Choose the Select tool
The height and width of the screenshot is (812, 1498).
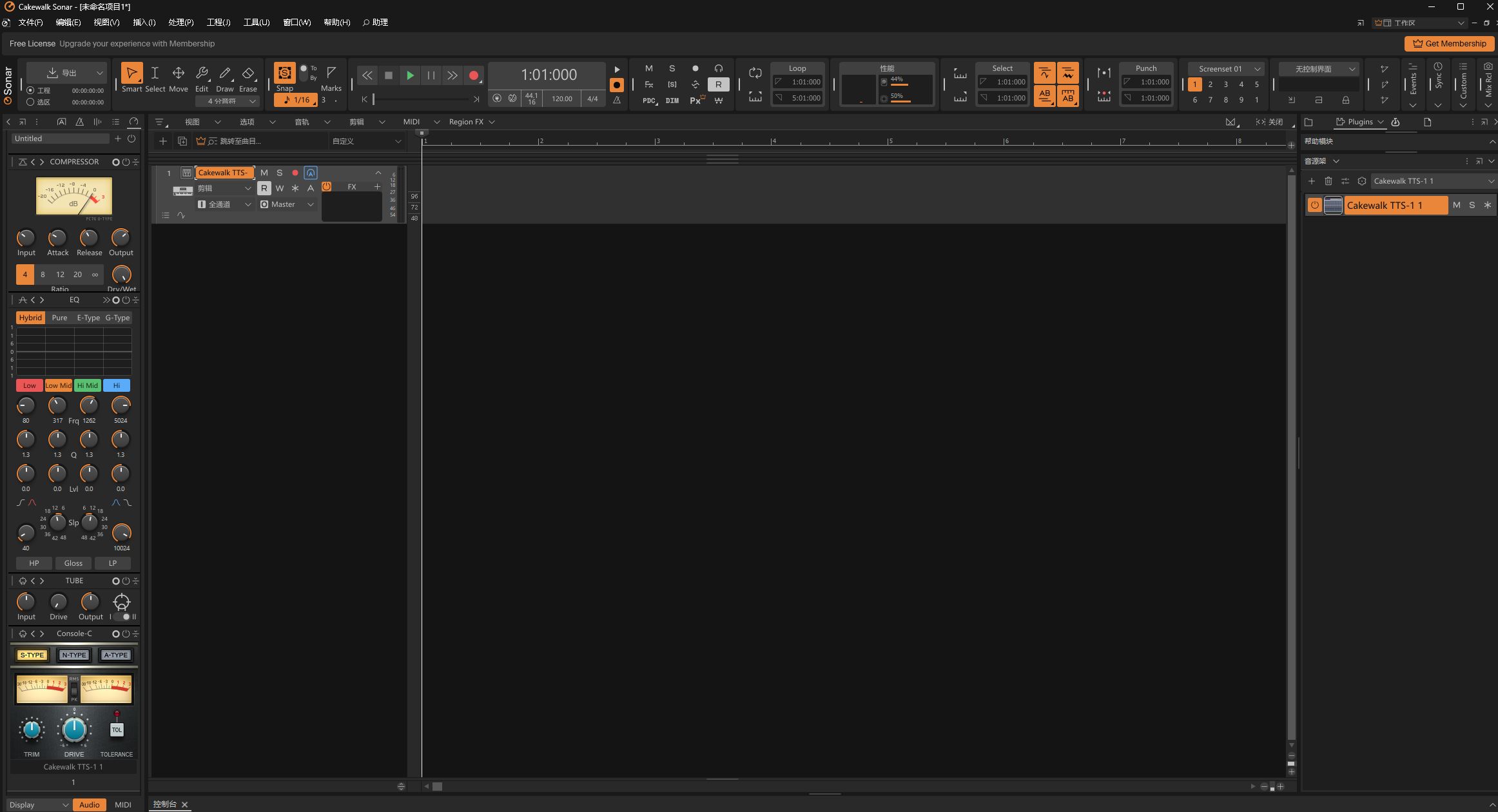[155, 73]
